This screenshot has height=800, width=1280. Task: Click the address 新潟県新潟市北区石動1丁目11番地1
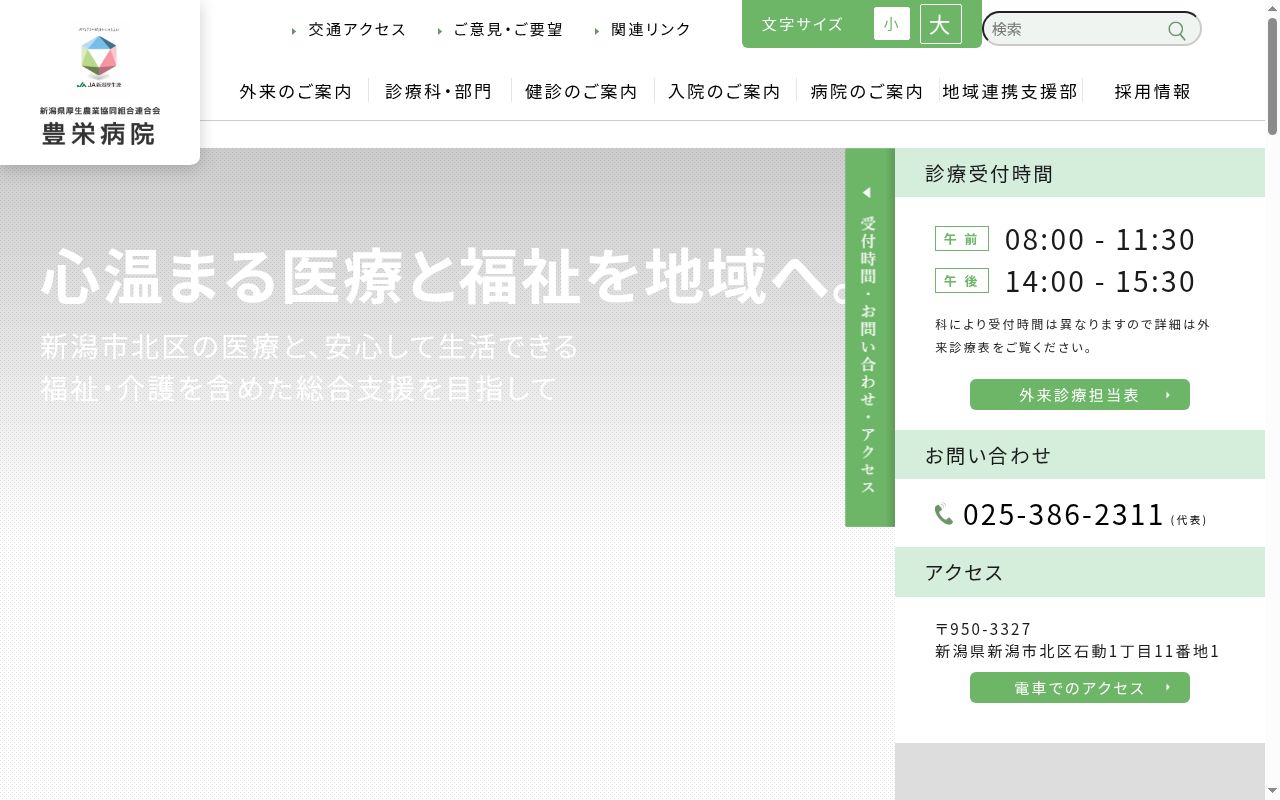1078,652
